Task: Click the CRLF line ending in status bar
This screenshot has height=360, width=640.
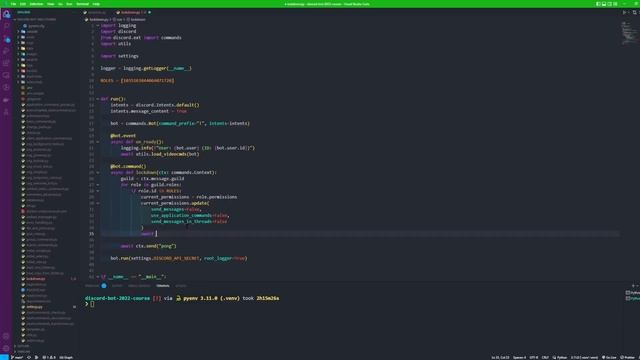Action: (x=545, y=358)
